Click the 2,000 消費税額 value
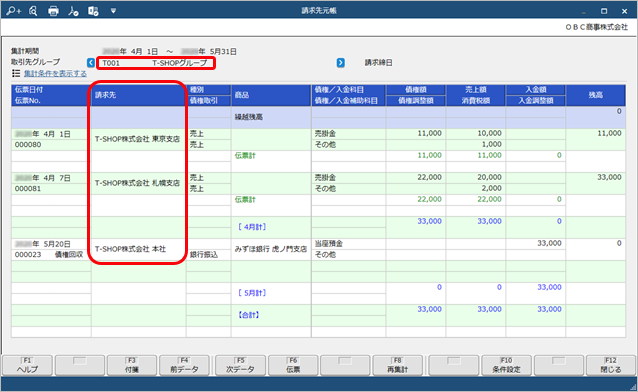 [x=491, y=188]
